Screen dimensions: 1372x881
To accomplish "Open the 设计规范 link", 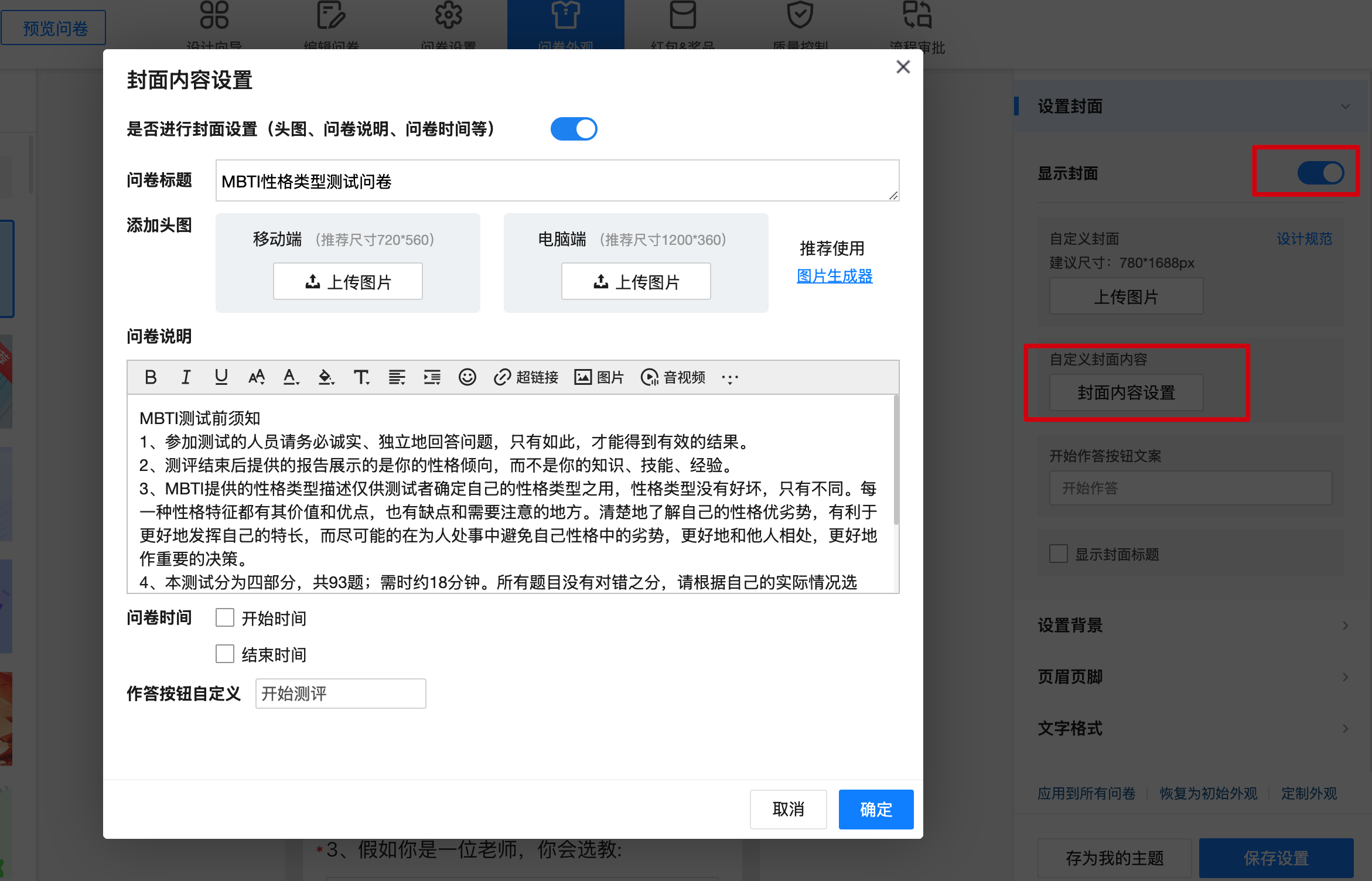I will pos(1304,239).
